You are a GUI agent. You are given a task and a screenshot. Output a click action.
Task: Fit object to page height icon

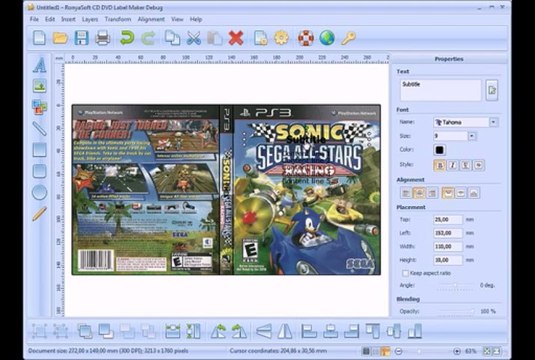[x=193, y=331]
